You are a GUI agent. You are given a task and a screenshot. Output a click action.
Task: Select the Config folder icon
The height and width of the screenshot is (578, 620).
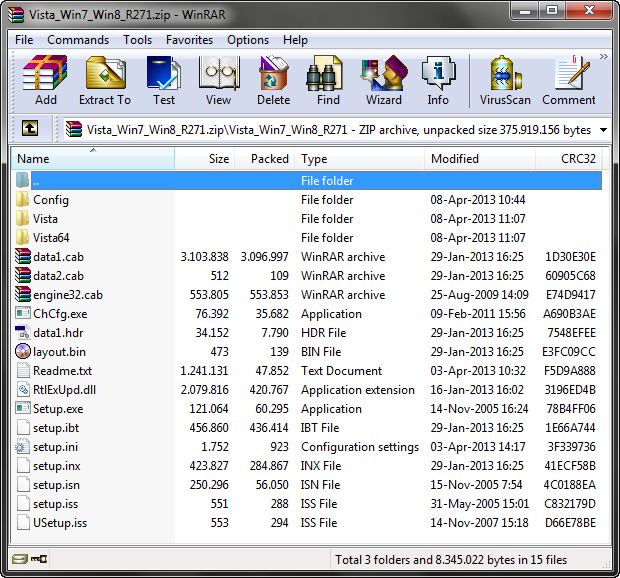pyautogui.click(x=23, y=199)
